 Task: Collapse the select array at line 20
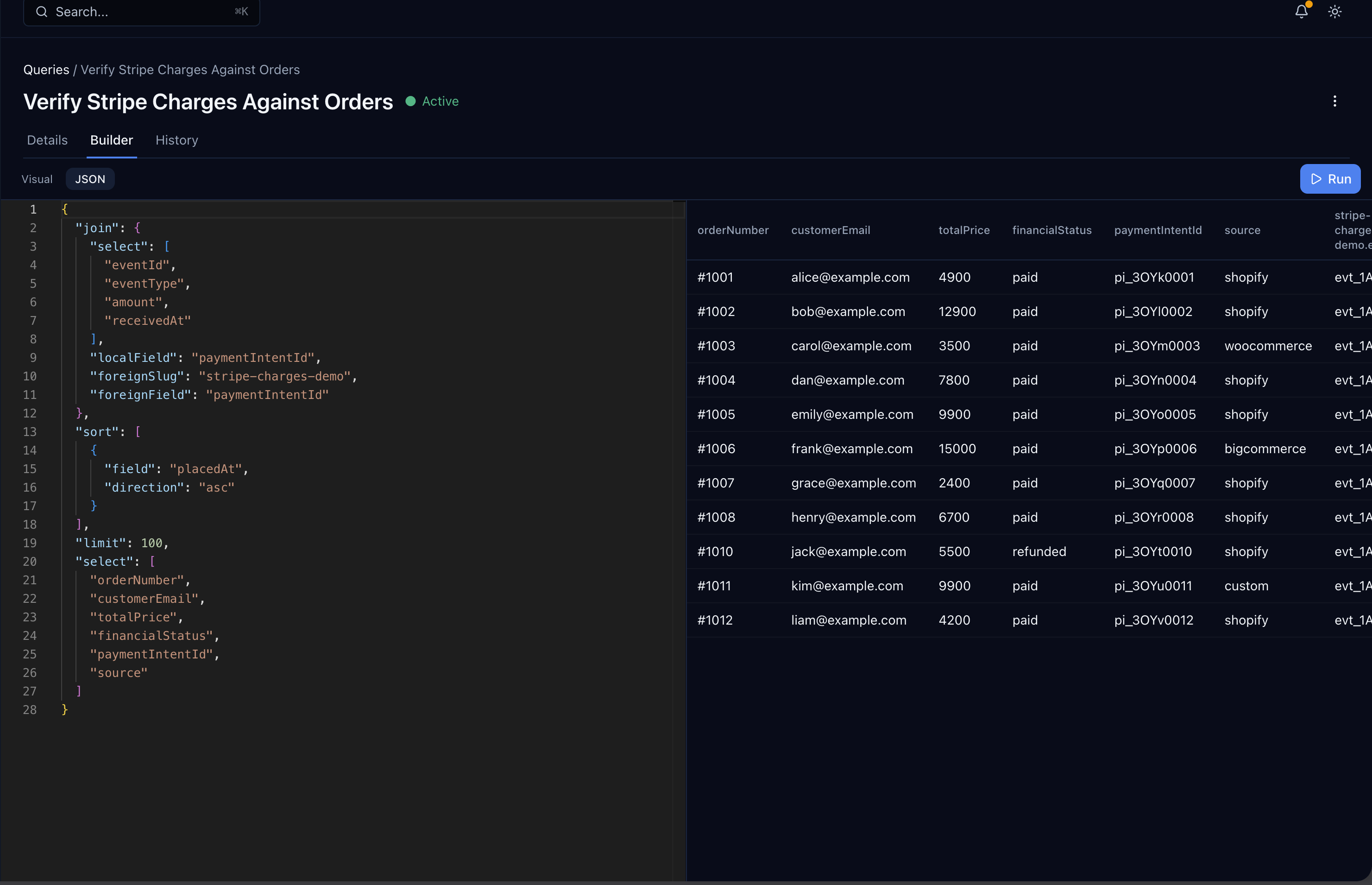point(50,562)
